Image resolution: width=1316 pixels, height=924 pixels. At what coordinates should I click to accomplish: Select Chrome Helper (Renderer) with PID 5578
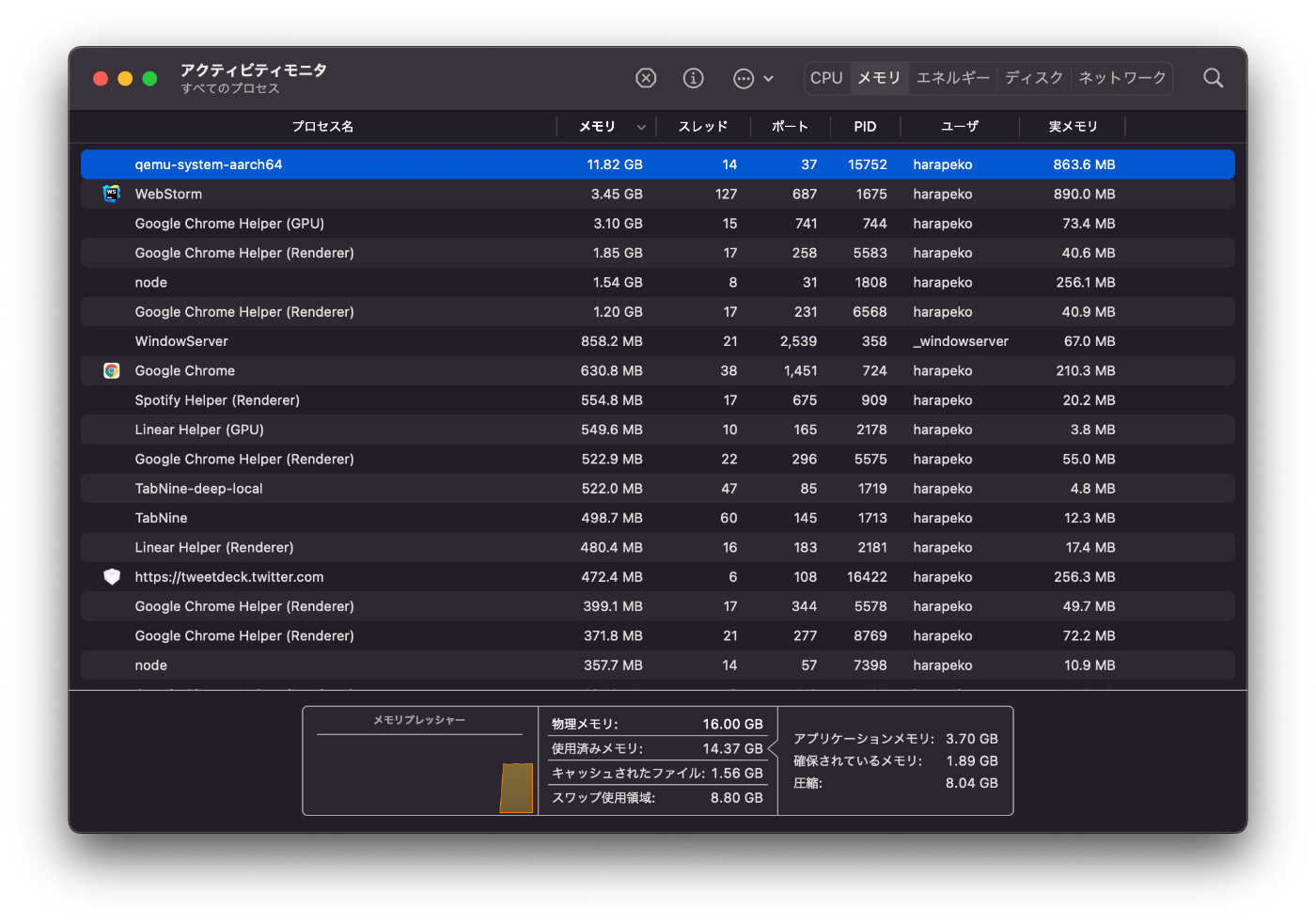click(x=658, y=606)
